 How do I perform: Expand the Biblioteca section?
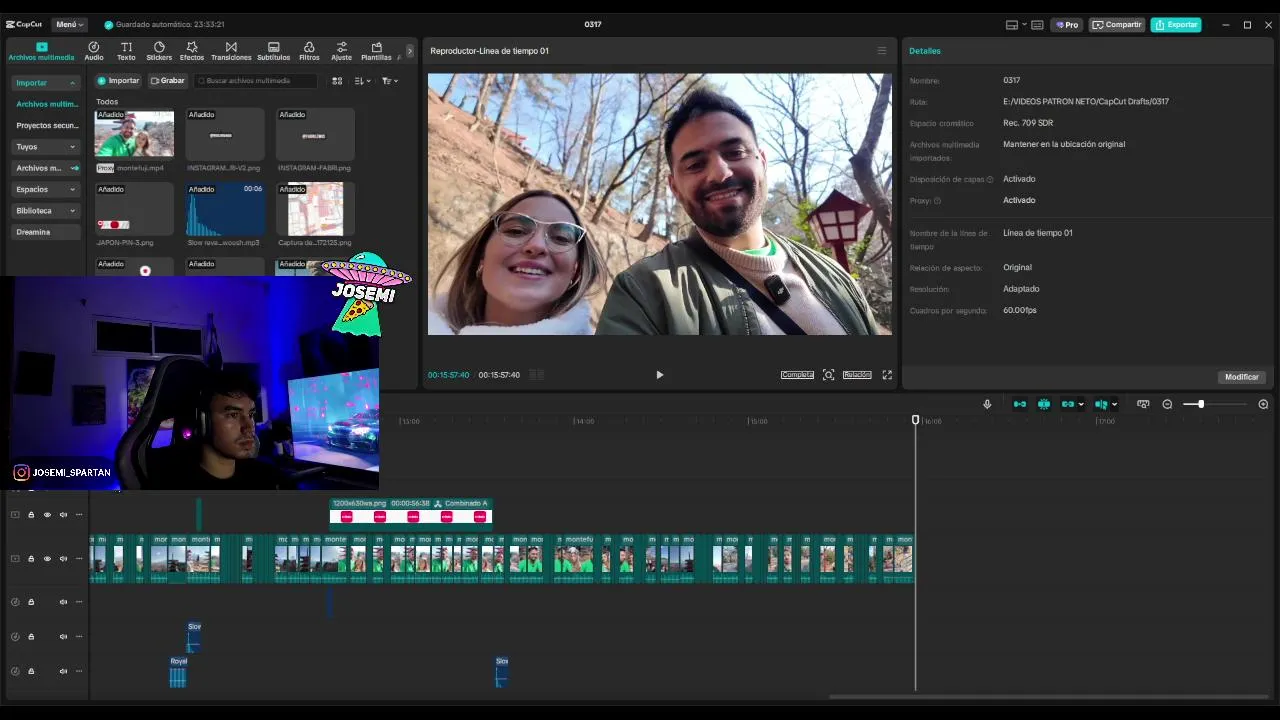coord(46,211)
